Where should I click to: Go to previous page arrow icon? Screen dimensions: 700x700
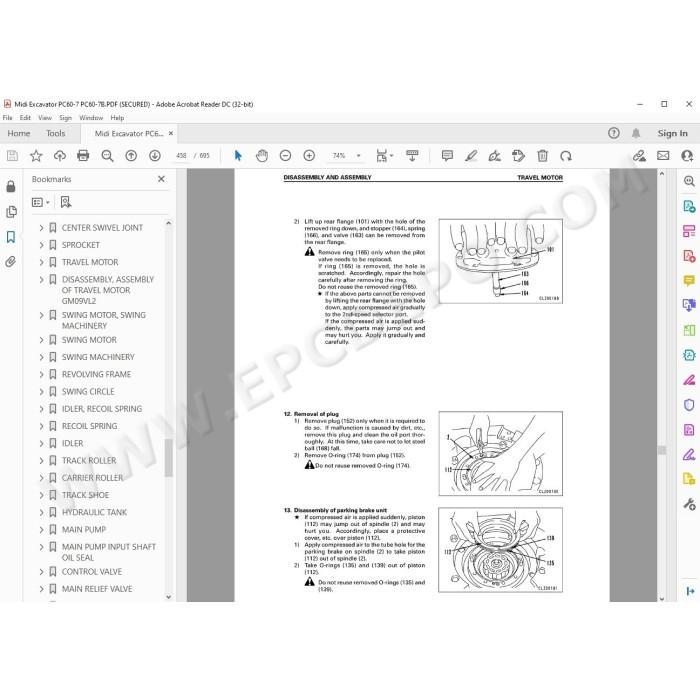(x=131, y=155)
